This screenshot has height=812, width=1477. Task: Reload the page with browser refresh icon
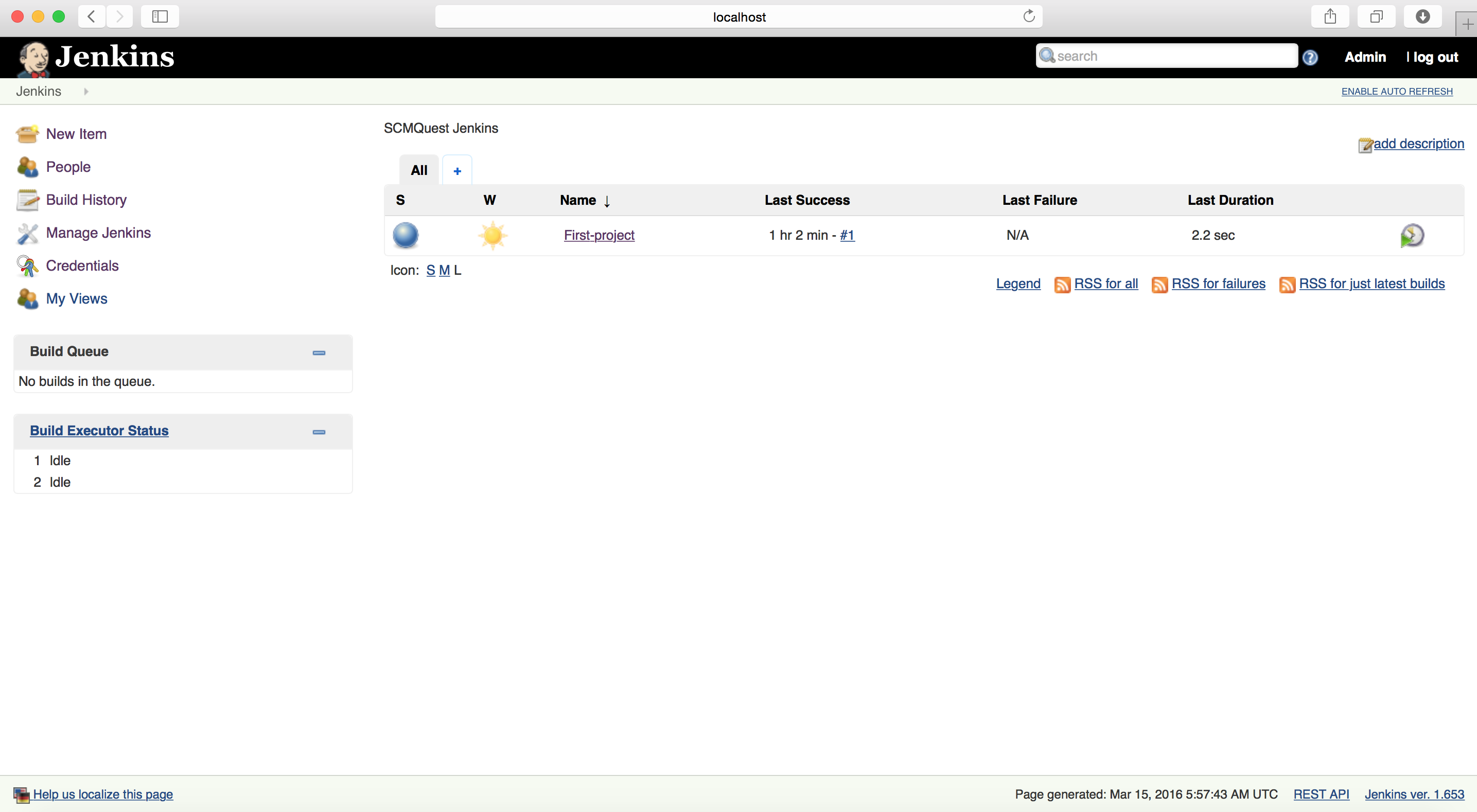pos(1029,16)
